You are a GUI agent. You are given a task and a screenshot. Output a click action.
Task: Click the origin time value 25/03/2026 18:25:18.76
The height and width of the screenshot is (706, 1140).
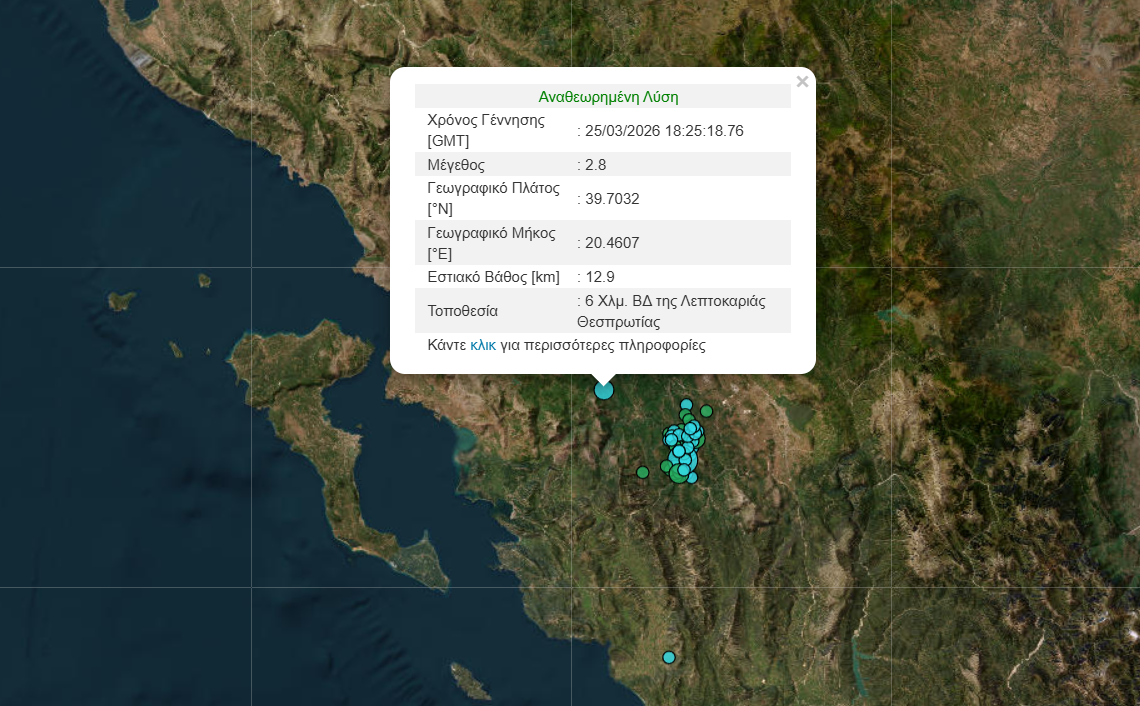point(664,131)
